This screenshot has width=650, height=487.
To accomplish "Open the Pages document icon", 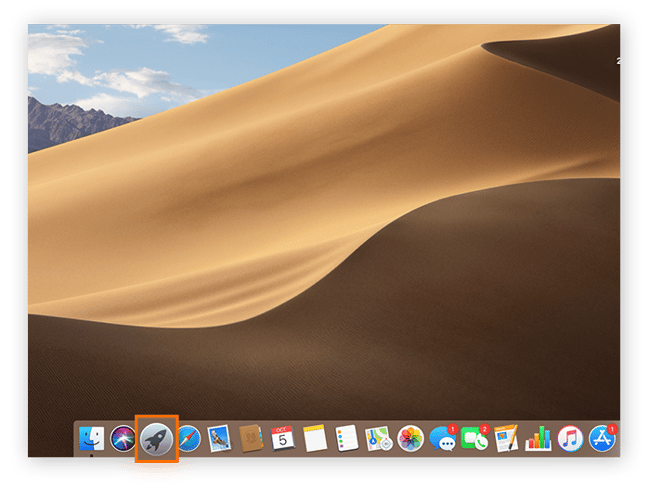I will (507, 439).
